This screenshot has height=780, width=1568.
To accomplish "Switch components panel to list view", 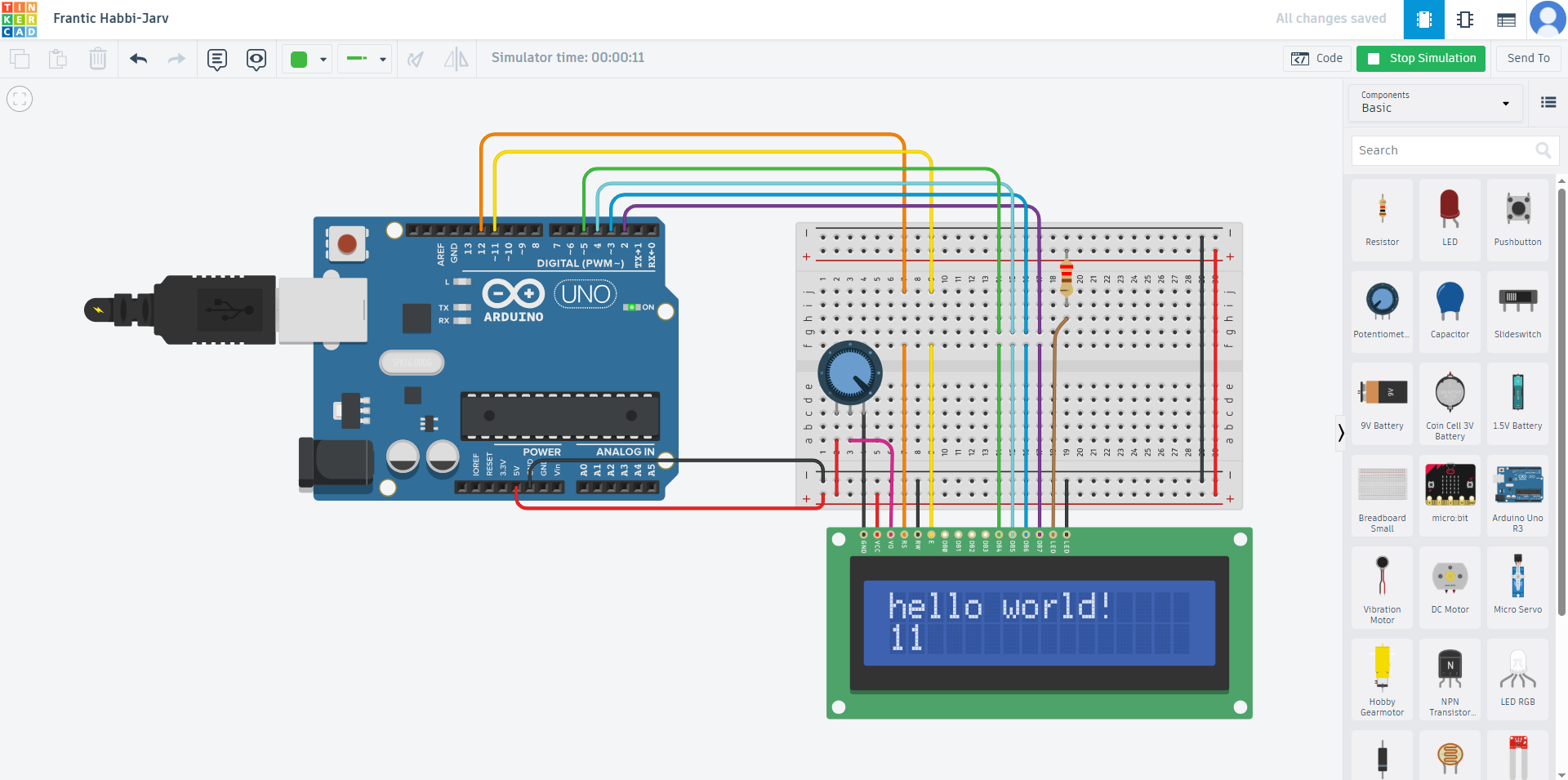I will 1548,103.
